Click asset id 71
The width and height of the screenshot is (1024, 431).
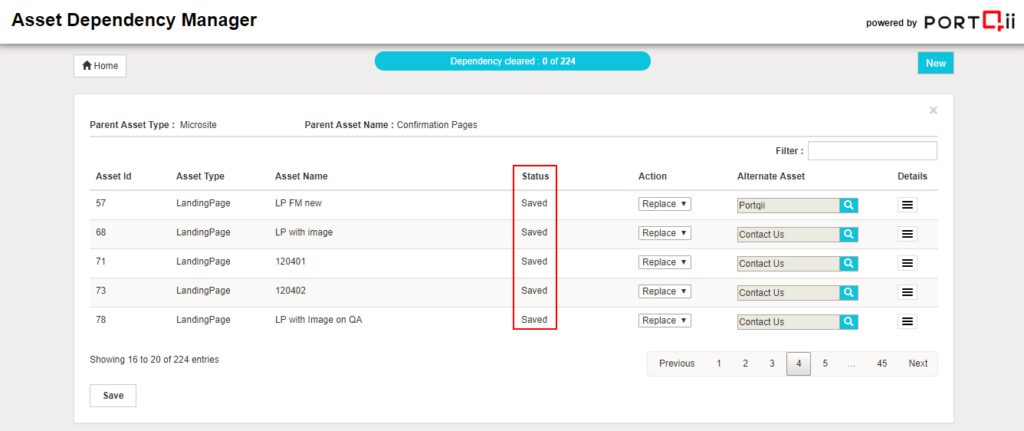(101, 261)
